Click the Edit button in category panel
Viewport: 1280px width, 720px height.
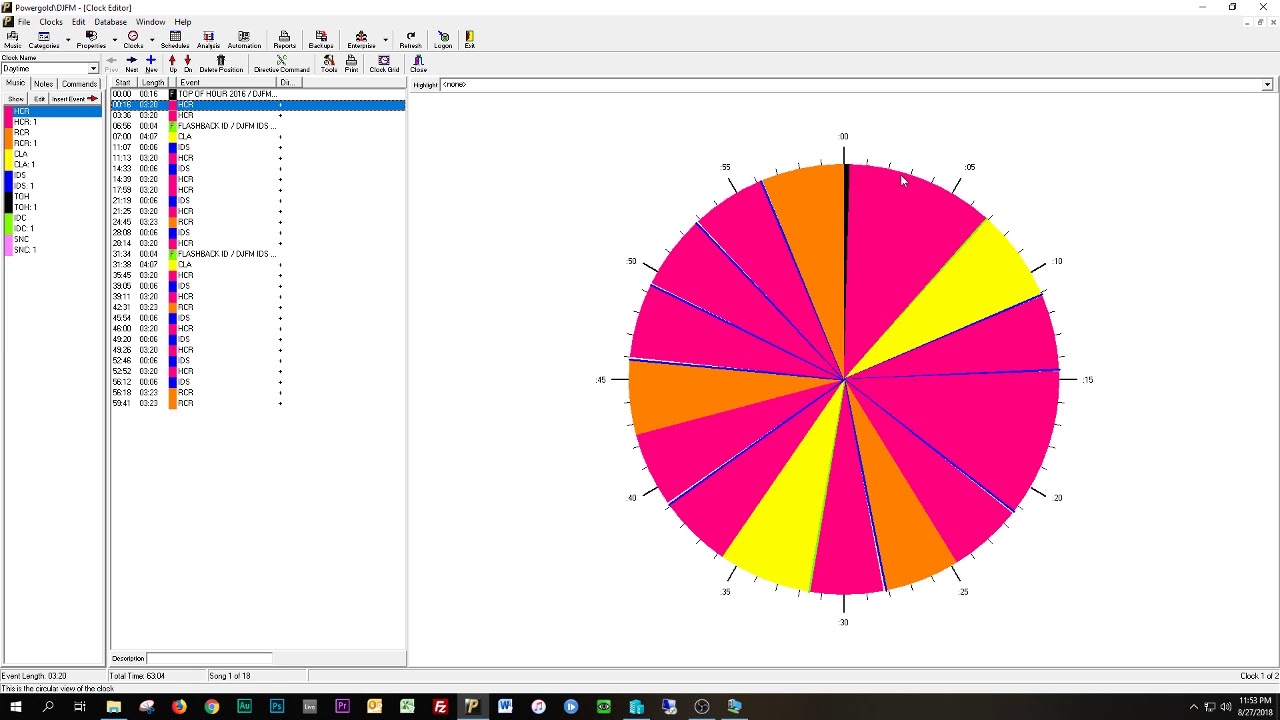(39, 99)
